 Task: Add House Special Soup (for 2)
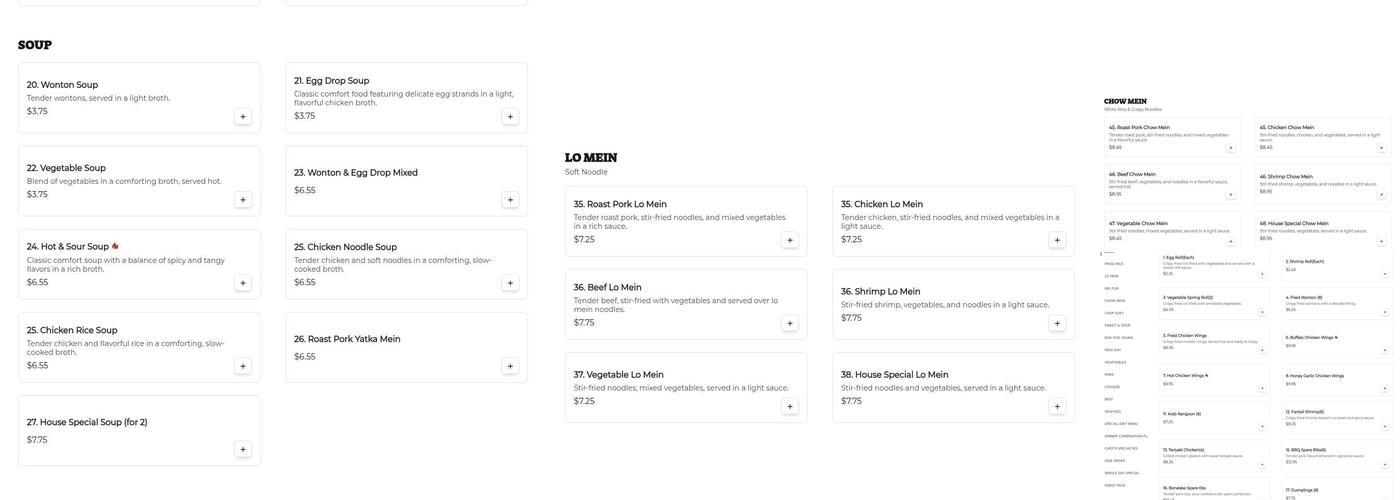(x=243, y=449)
